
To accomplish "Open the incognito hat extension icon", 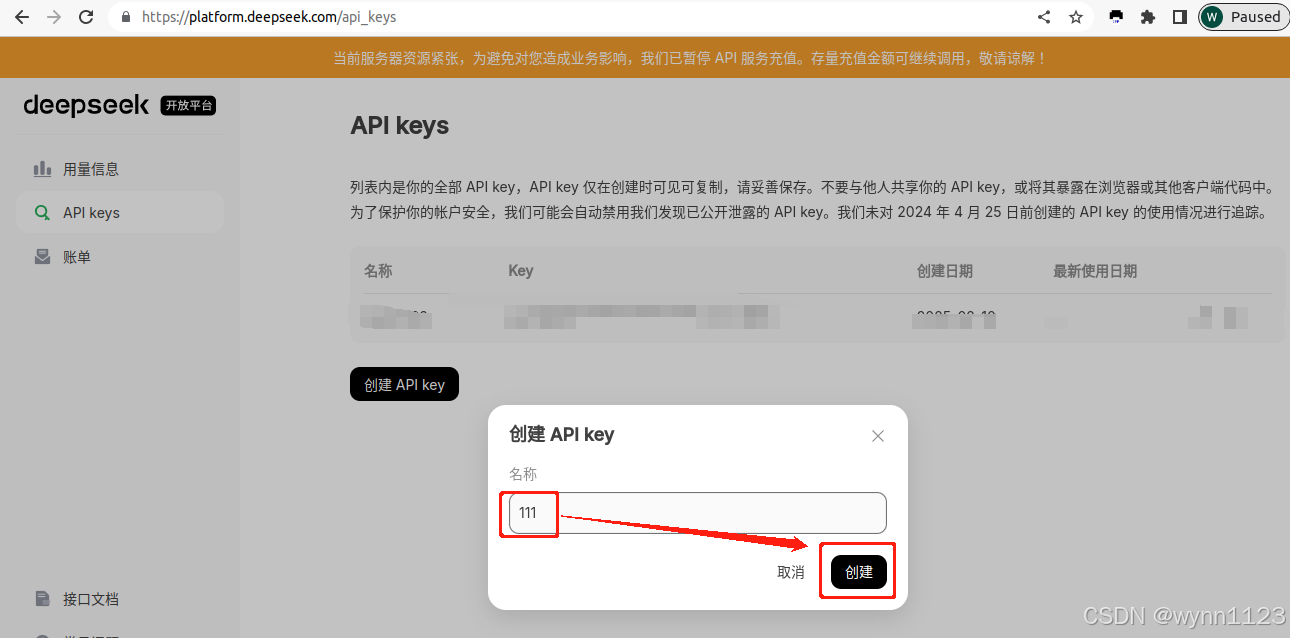I will click(1116, 17).
